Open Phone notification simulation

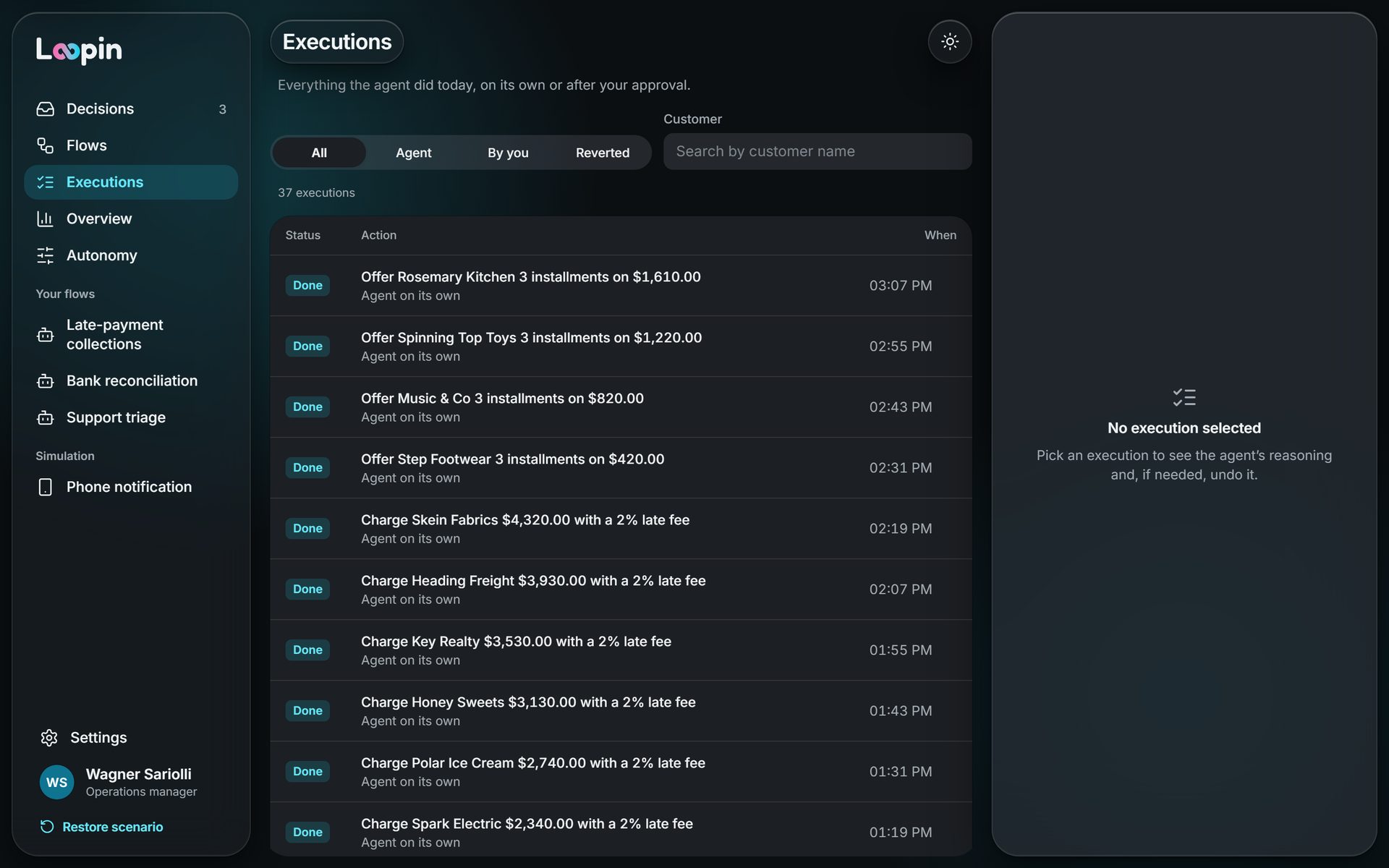click(x=131, y=487)
